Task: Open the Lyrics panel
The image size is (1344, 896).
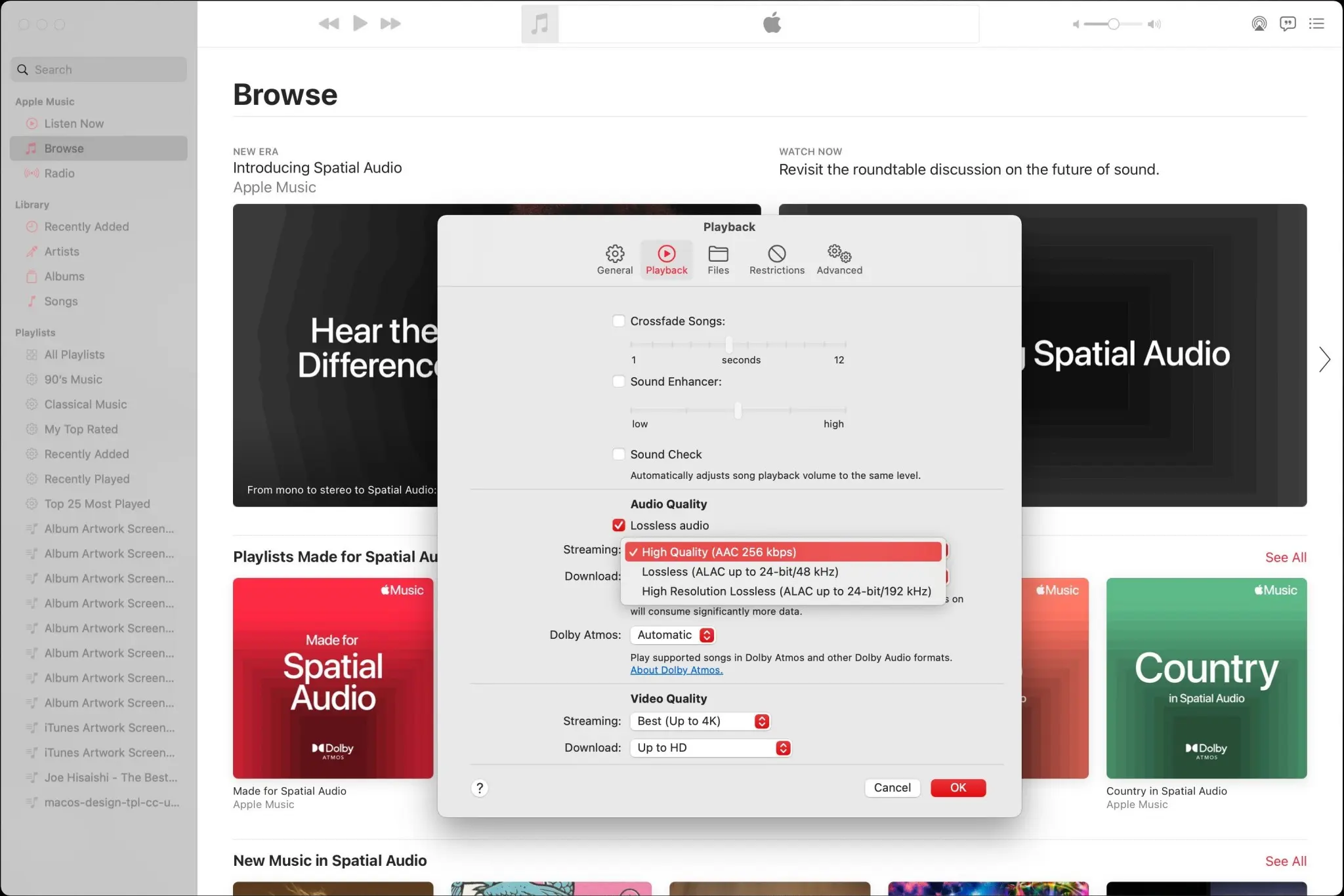Action: coord(1288,24)
